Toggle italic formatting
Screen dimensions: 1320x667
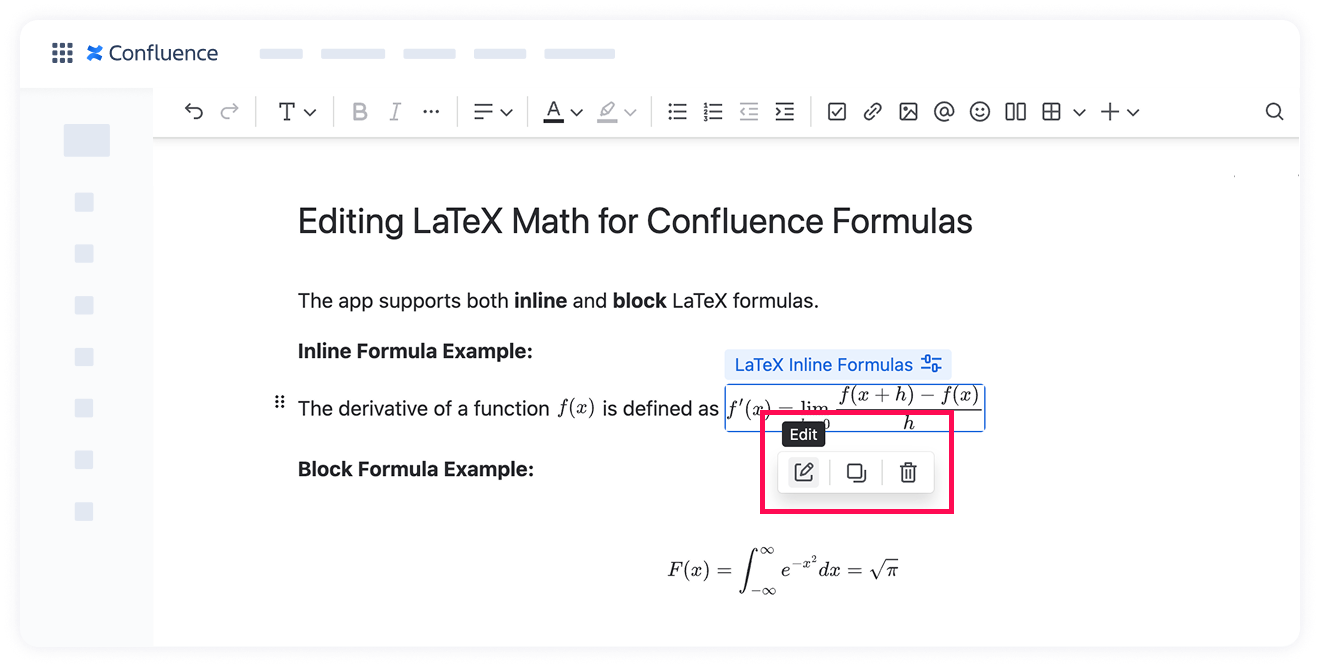point(395,112)
